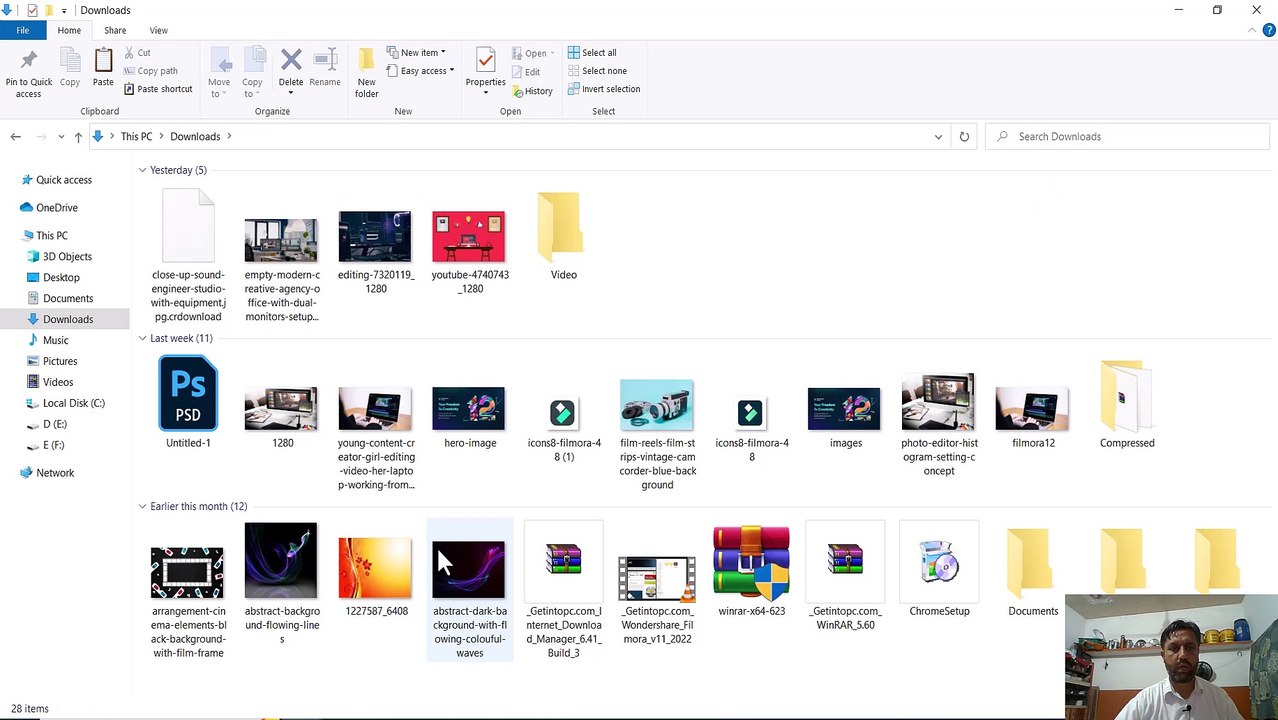Create a New folder from ribbon
The image size is (1278, 720).
367,73
